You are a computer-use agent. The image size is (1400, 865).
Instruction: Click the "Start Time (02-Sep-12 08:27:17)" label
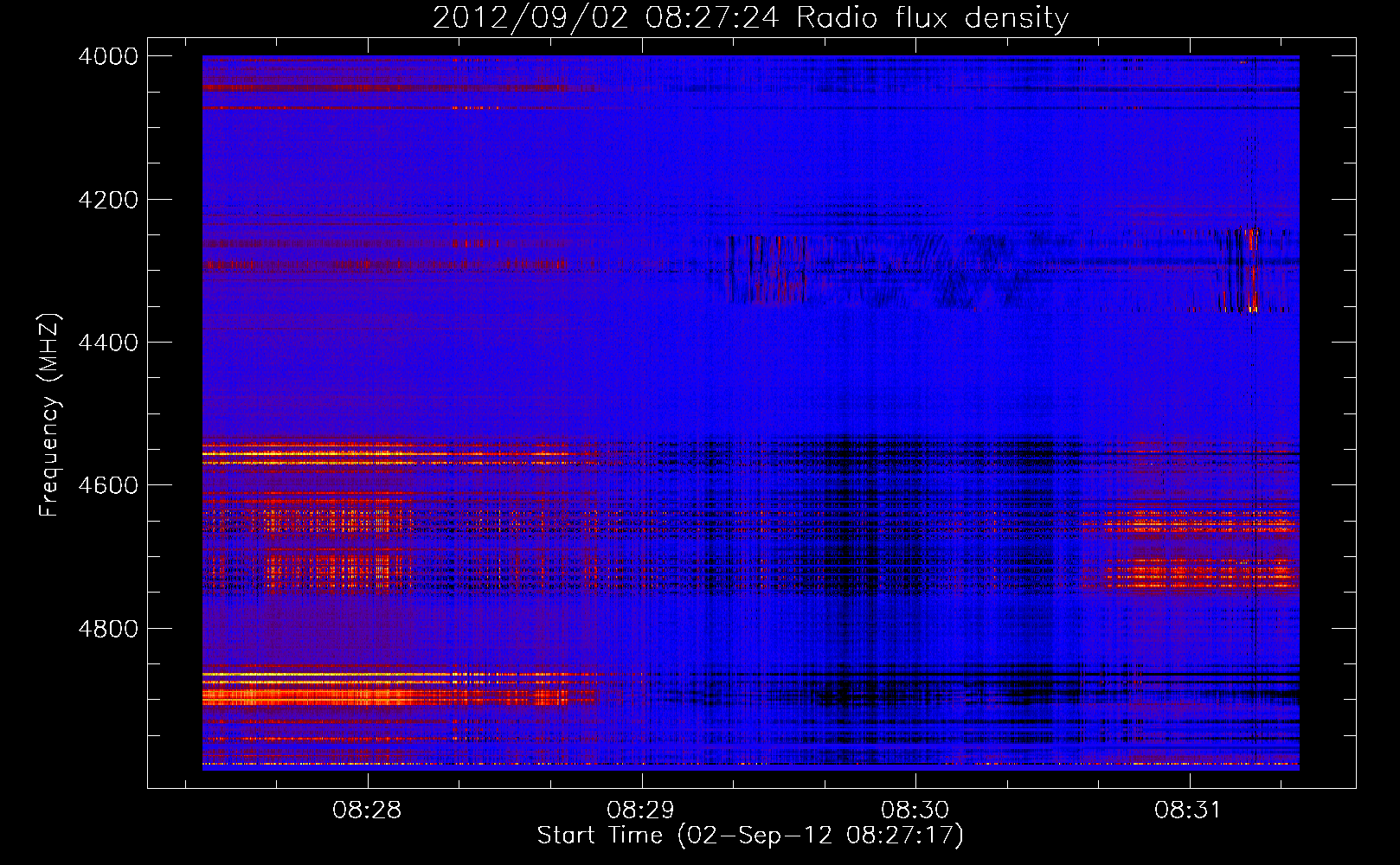pyautogui.click(x=750, y=836)
